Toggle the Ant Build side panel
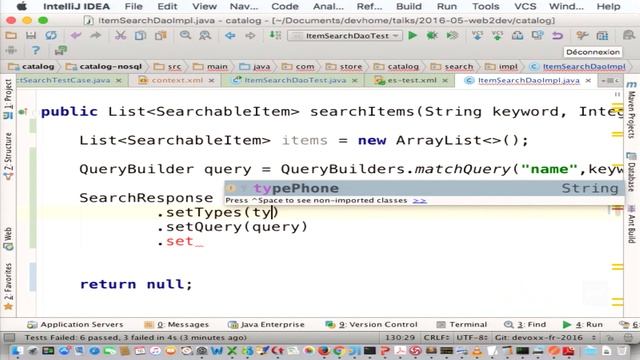The image size is (640, 360). coord(631,224)
